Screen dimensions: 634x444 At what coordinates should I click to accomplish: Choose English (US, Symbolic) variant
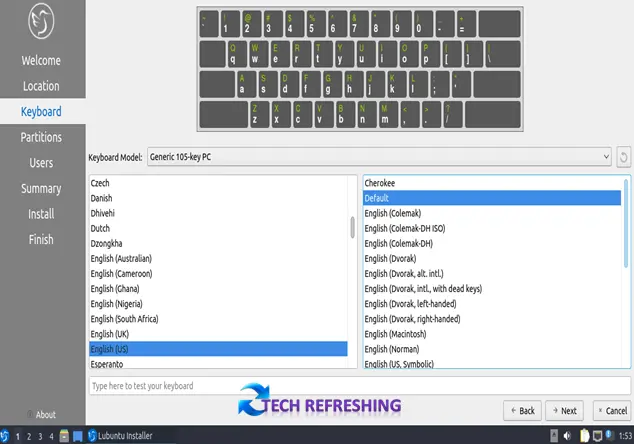point(492,363)
